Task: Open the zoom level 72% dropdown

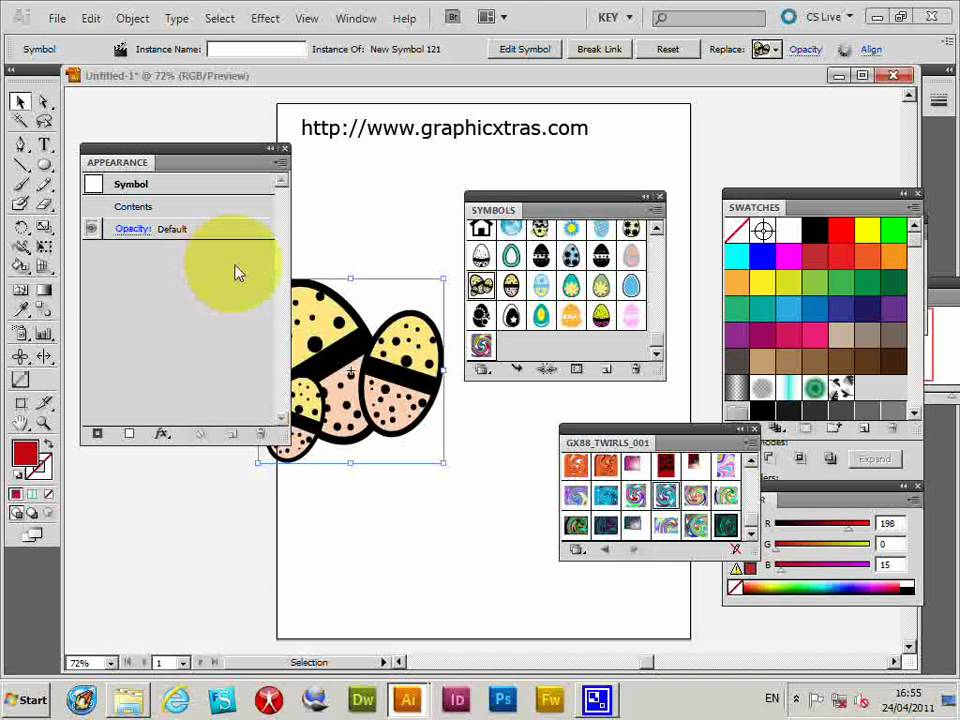Action: pos(111,663)
